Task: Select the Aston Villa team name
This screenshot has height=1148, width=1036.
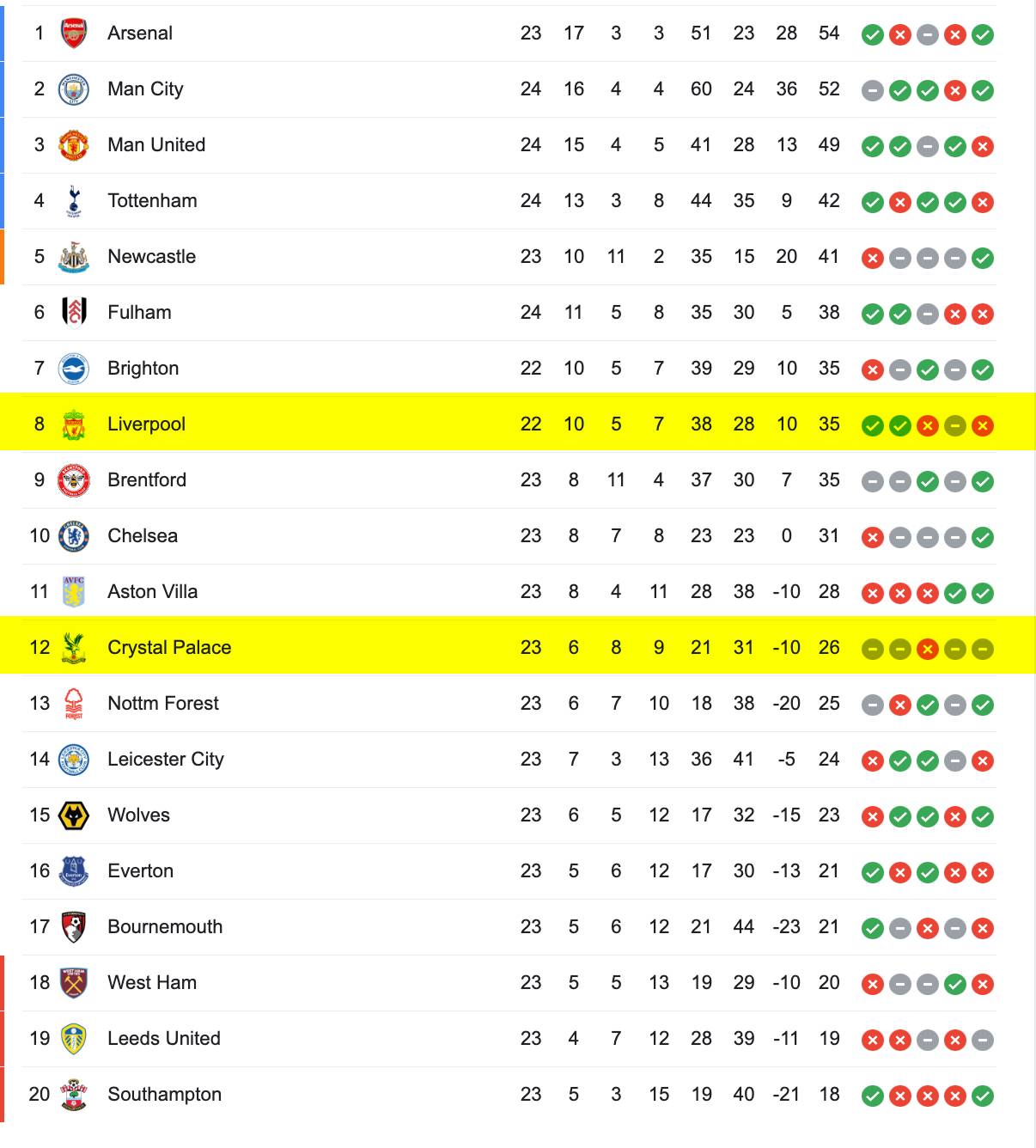Action: click(x=152, y=592)
